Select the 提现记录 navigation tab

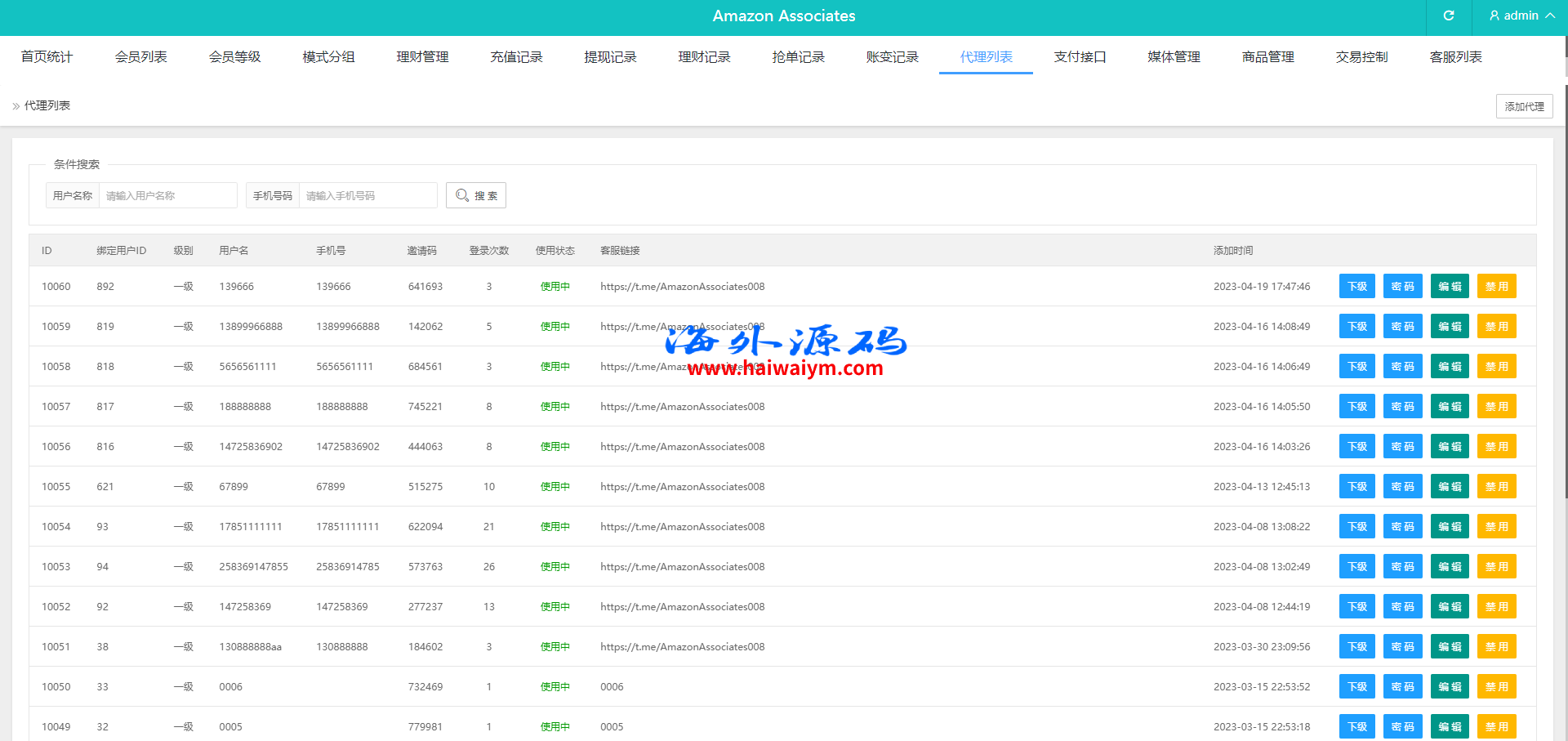tap(610, 56)
